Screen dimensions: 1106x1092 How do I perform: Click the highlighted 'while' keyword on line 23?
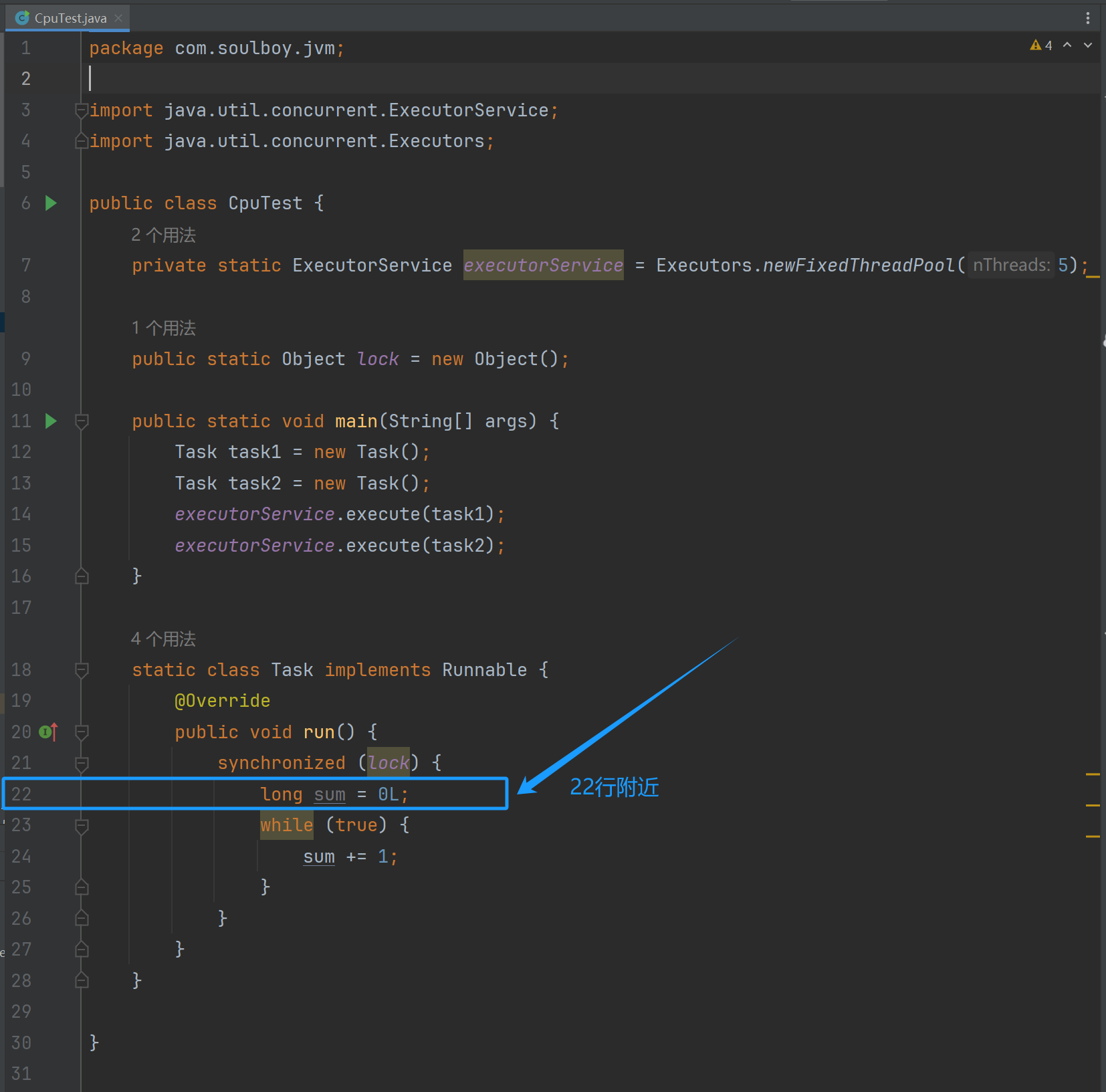pos(287,825)
